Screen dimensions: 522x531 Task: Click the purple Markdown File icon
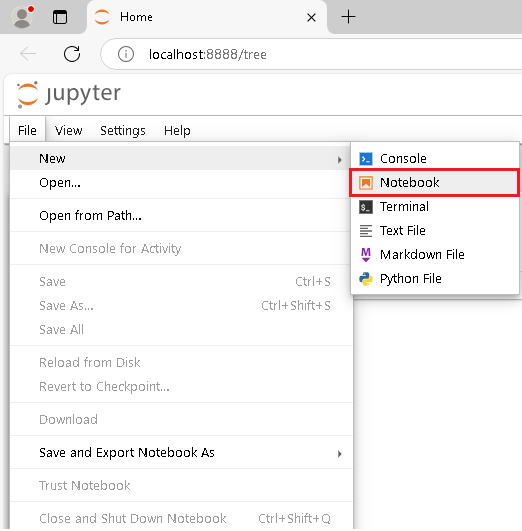pyautogui.click(x=366, y=255)
